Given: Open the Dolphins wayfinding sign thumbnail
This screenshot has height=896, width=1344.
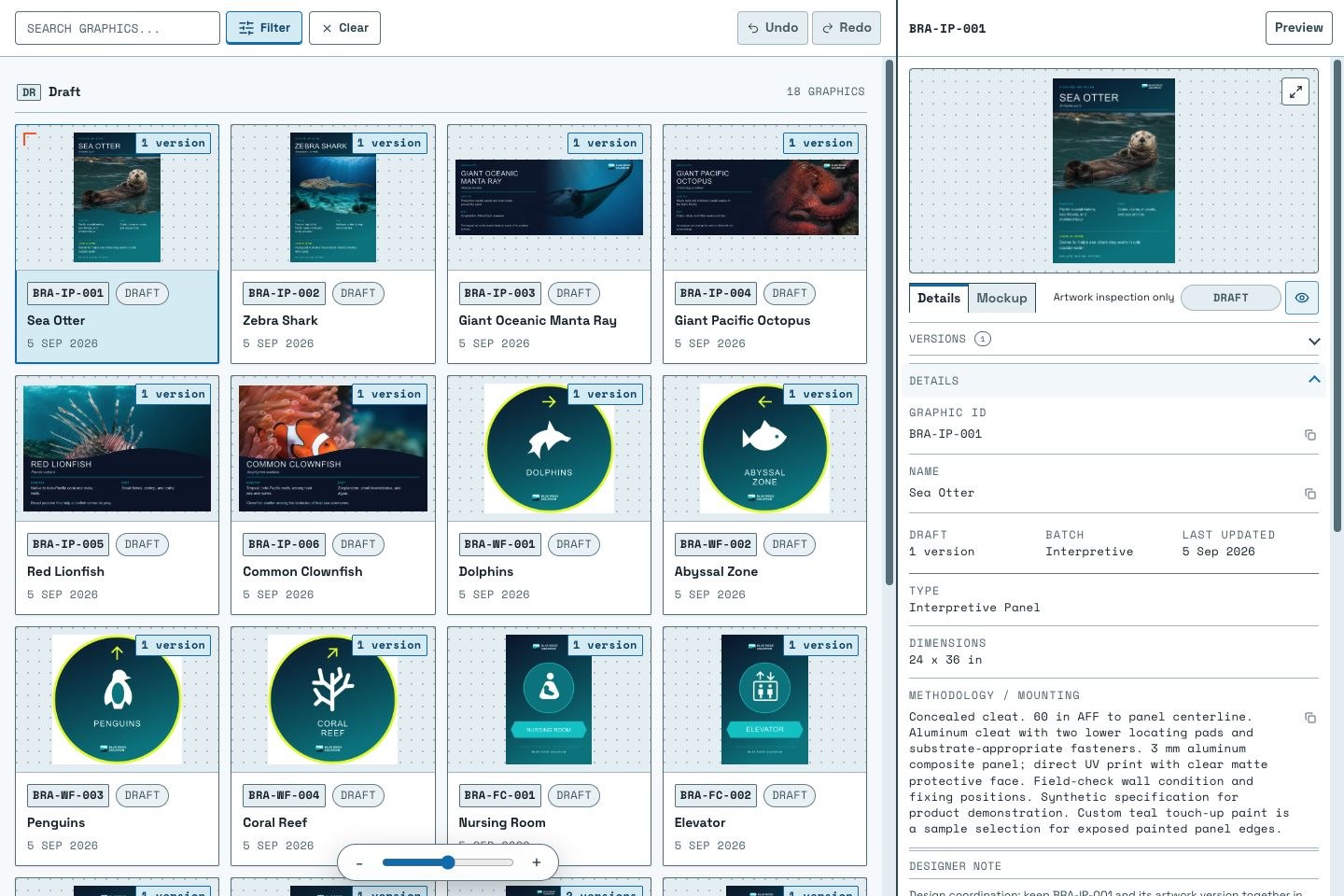Looking at the screenshot, I should 549,448.
